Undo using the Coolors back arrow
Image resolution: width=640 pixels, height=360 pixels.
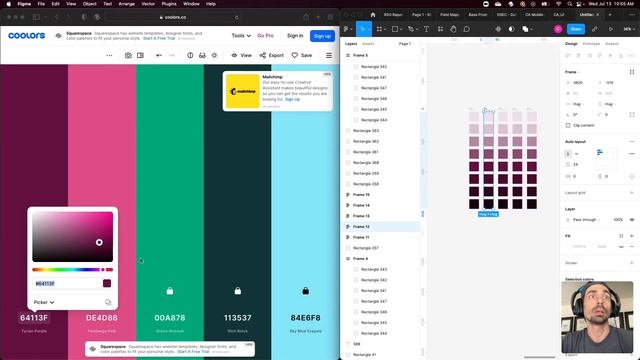(159, 55)
